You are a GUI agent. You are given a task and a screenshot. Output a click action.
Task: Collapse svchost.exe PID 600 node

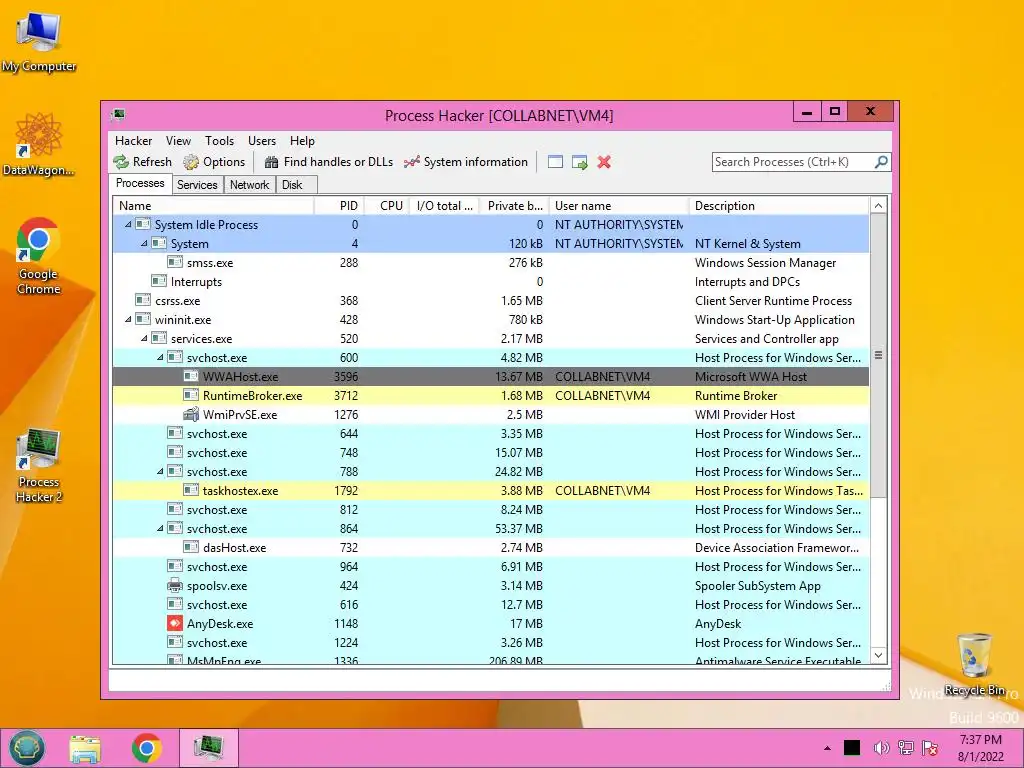(x=160, y=358)
